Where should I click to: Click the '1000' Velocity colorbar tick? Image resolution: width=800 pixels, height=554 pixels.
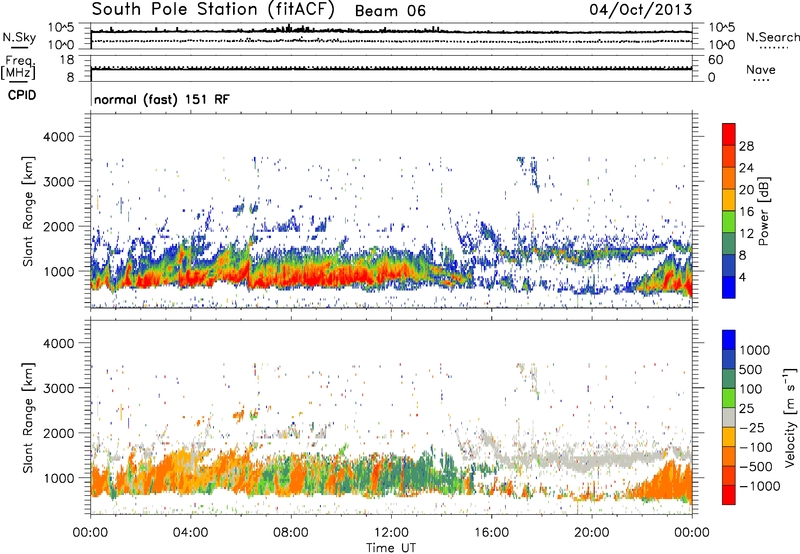pyautogui.click(x=755, y=350)
